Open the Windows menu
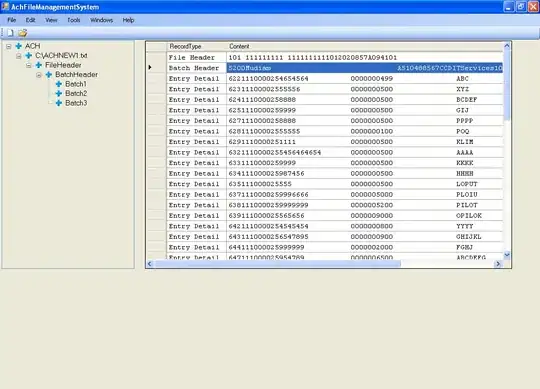The image size is (540, 389). tap(102, 20)
